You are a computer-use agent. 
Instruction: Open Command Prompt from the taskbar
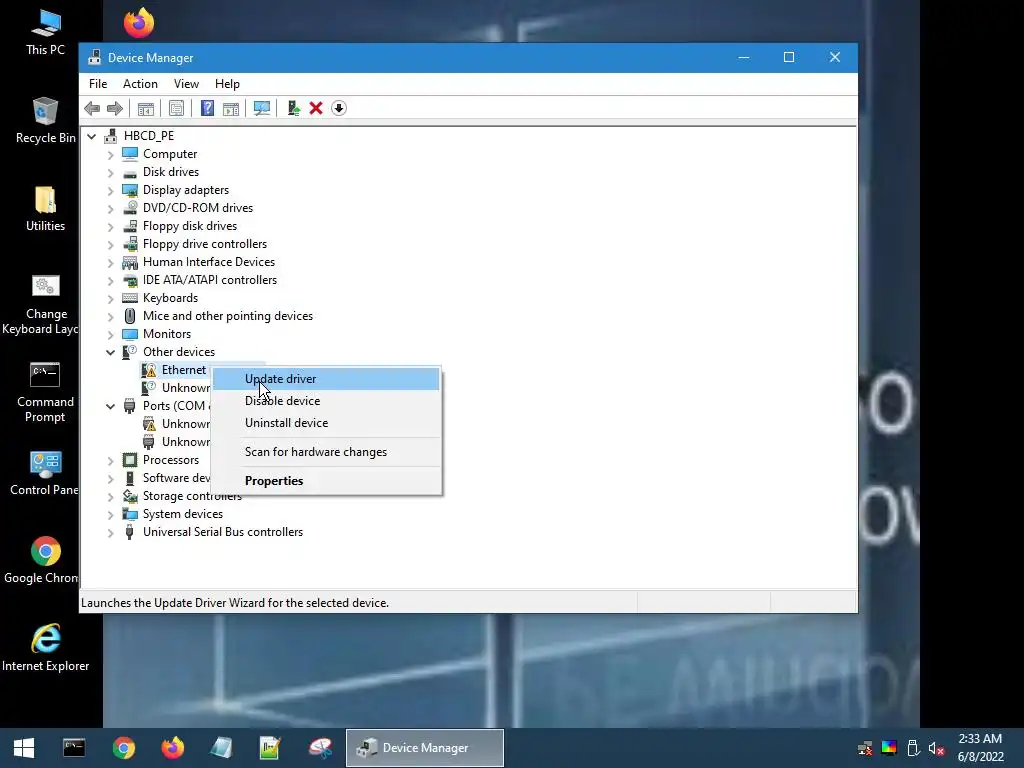point(74,748)
